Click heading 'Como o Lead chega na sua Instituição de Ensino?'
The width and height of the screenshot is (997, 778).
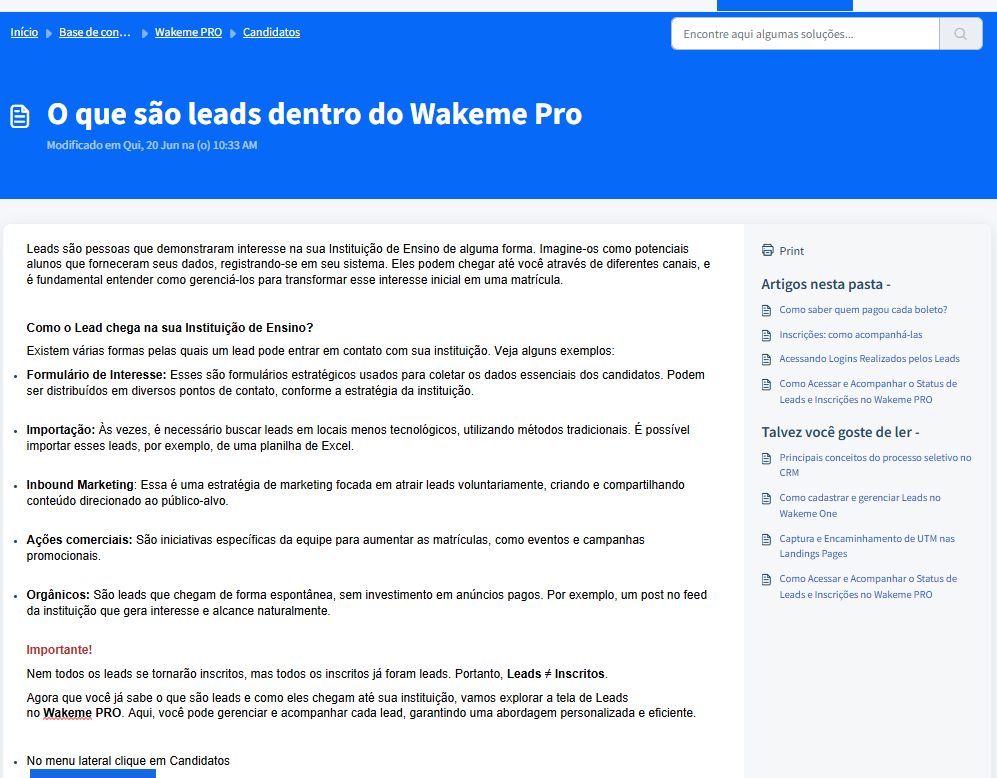click(x=170, y=328)
